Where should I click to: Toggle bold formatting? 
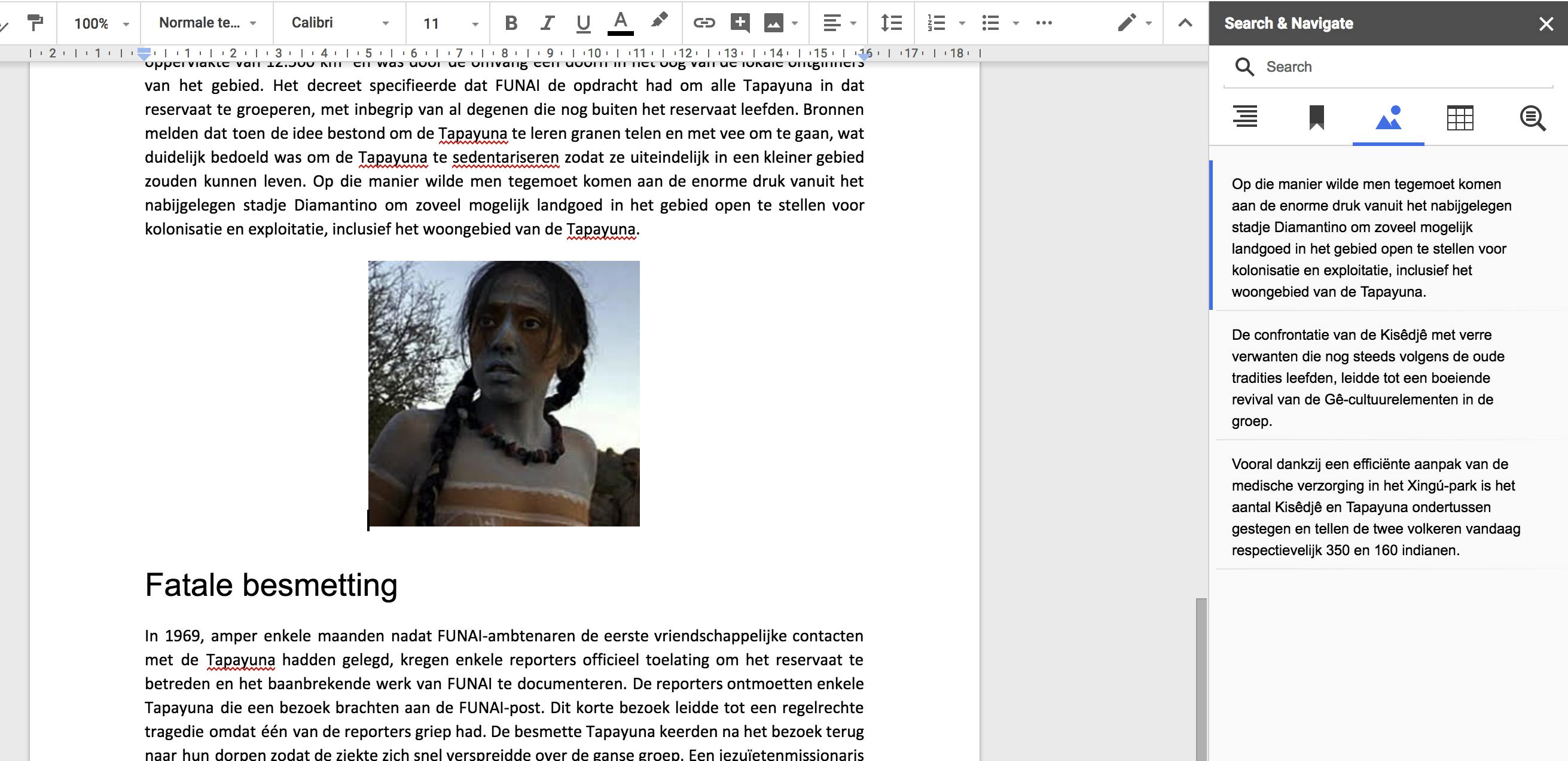[x=511, y=23]
